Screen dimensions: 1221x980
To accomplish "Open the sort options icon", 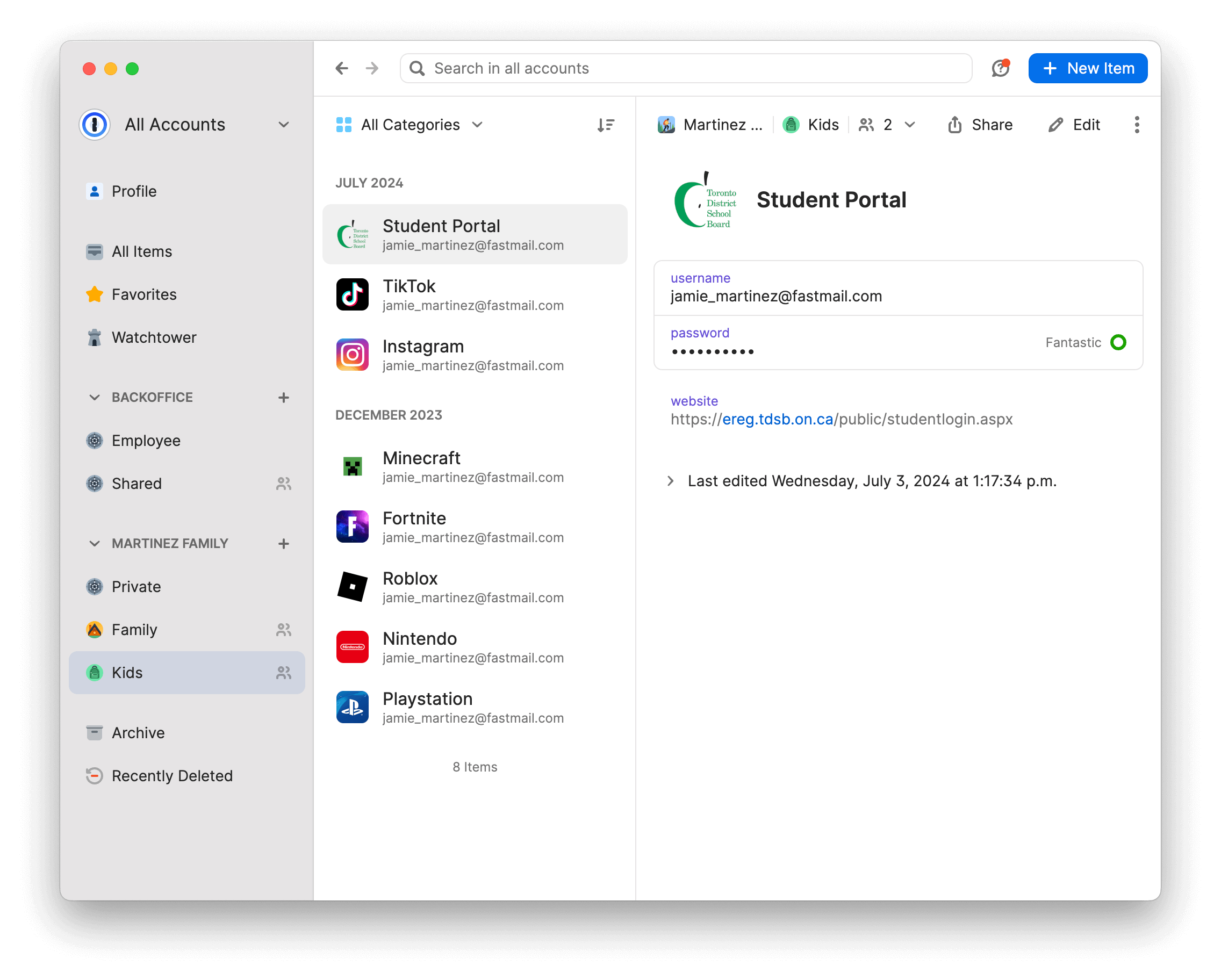I will click(606, 125).
